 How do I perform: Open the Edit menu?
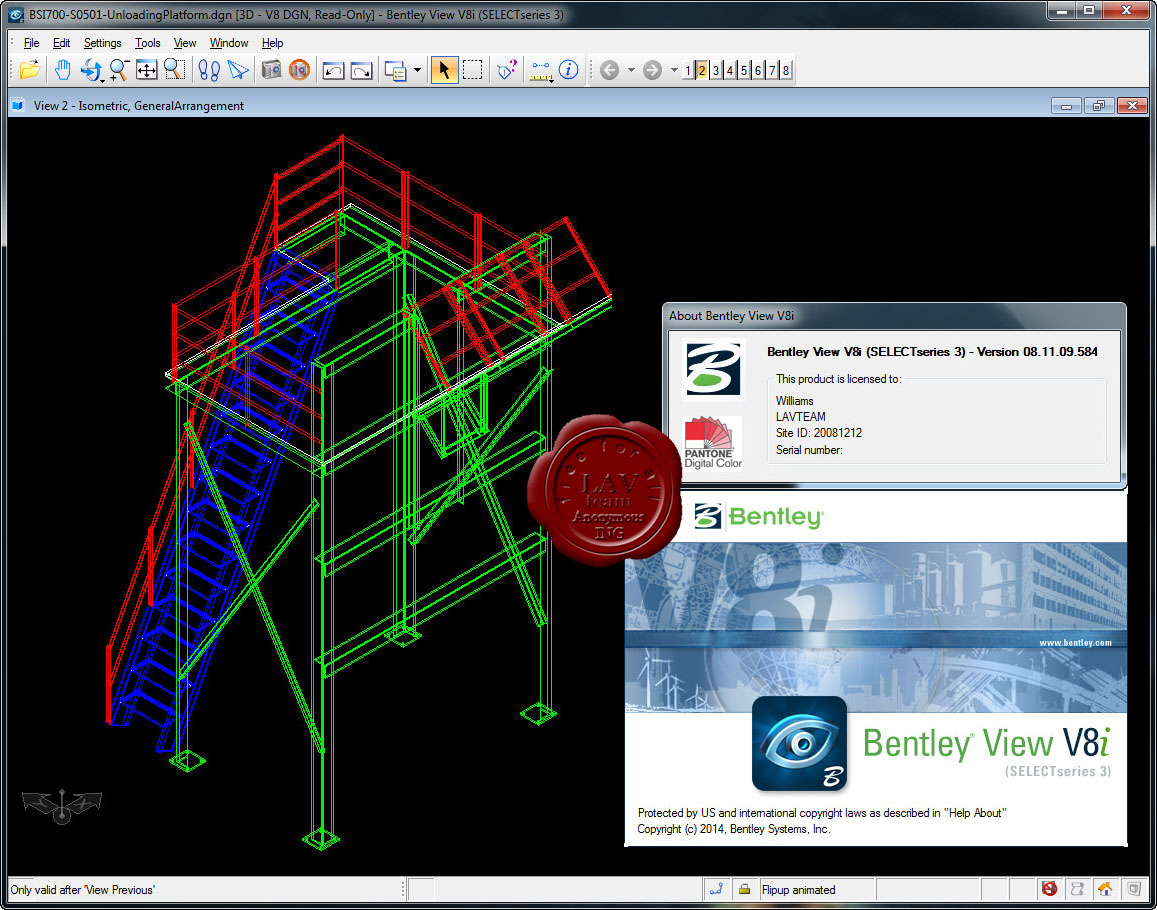[x=61, y=43]
